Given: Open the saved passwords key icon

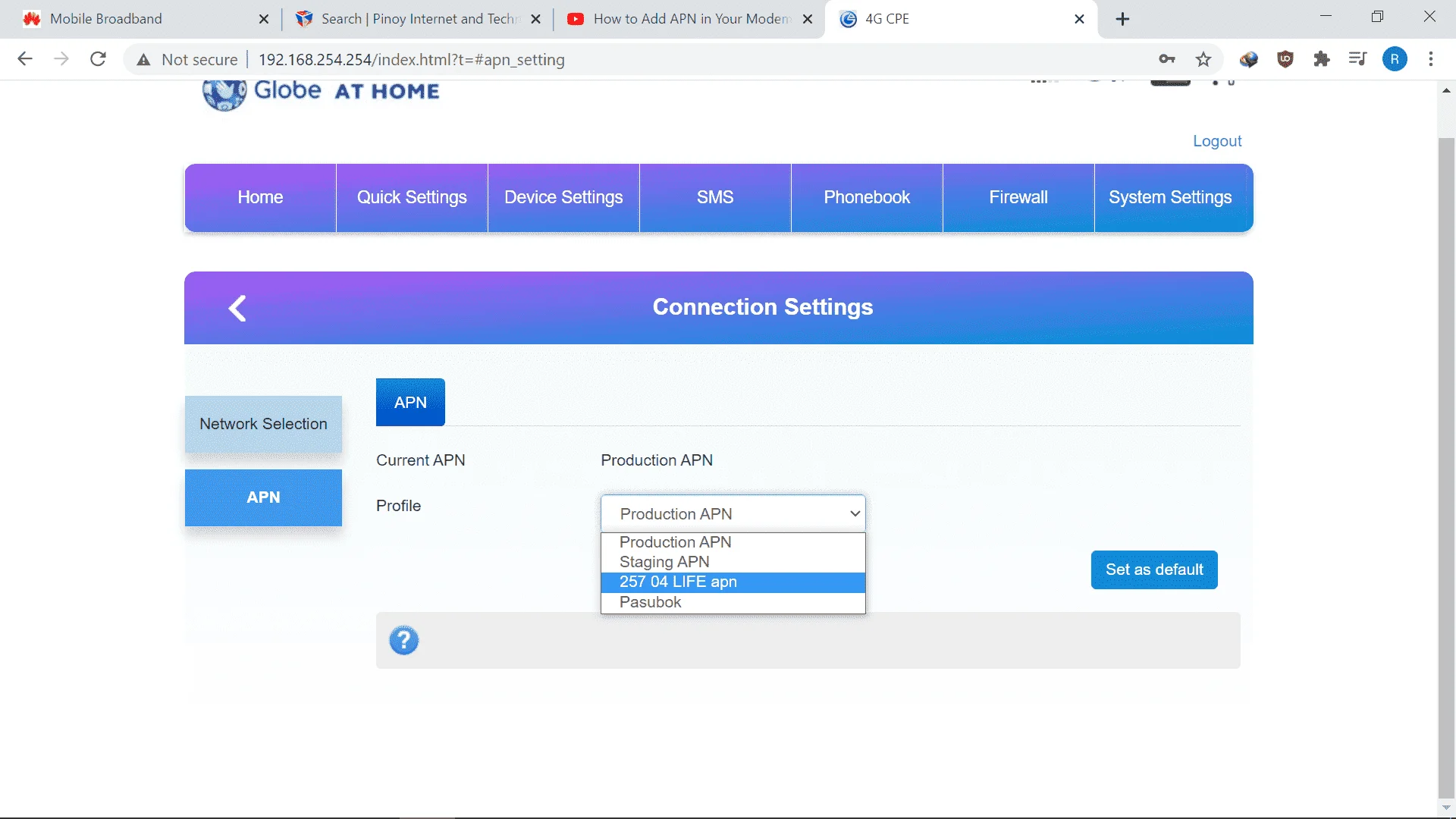Looking at the screenshot, I should [1167, 59].
